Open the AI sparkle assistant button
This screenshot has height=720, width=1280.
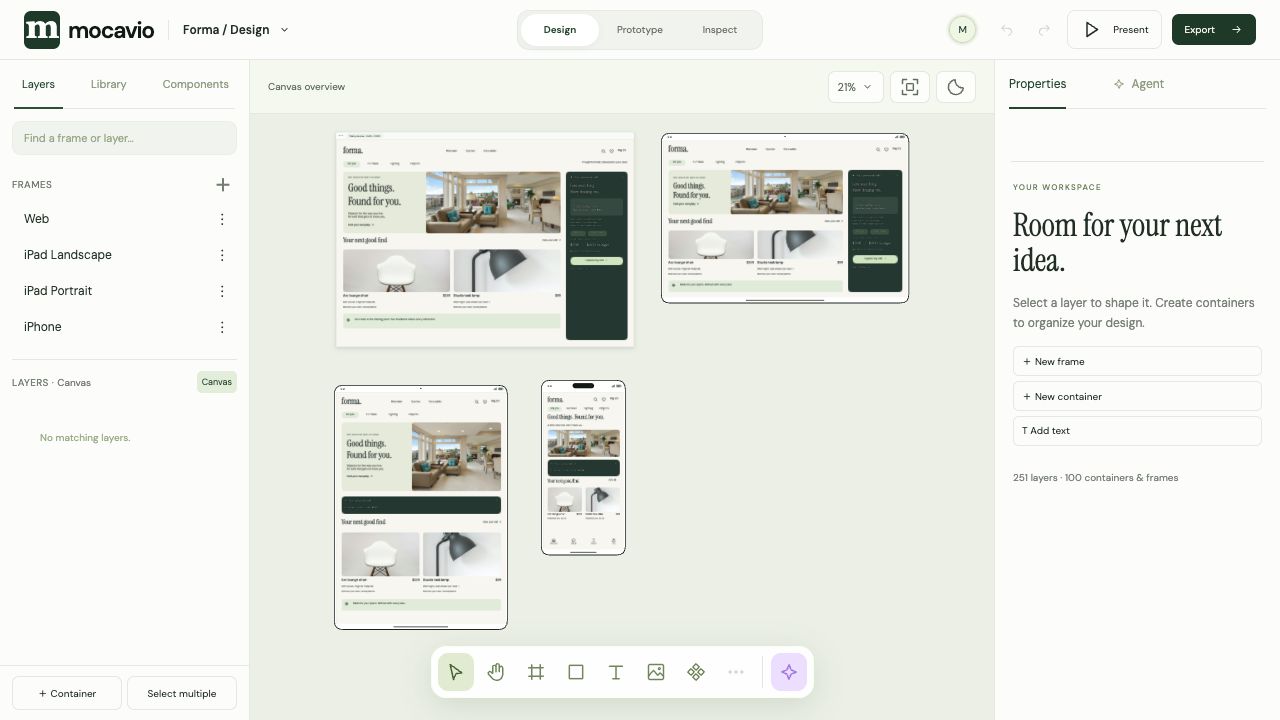[x=789, y=672]
